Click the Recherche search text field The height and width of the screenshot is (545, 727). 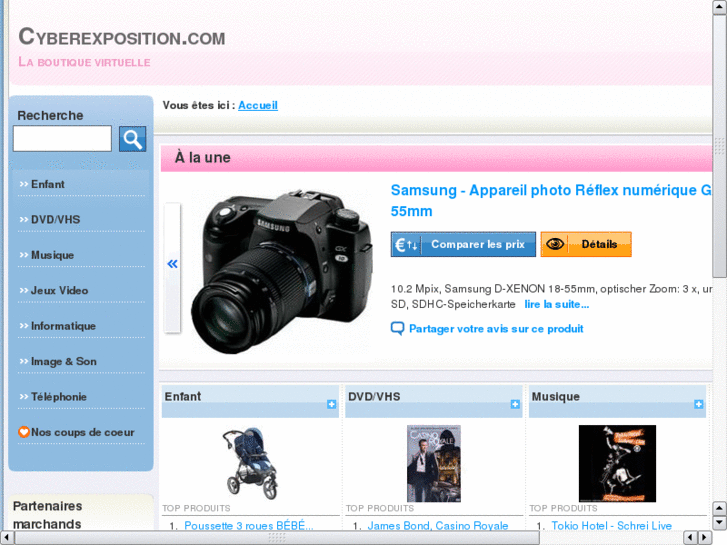[x=62, y=138]
